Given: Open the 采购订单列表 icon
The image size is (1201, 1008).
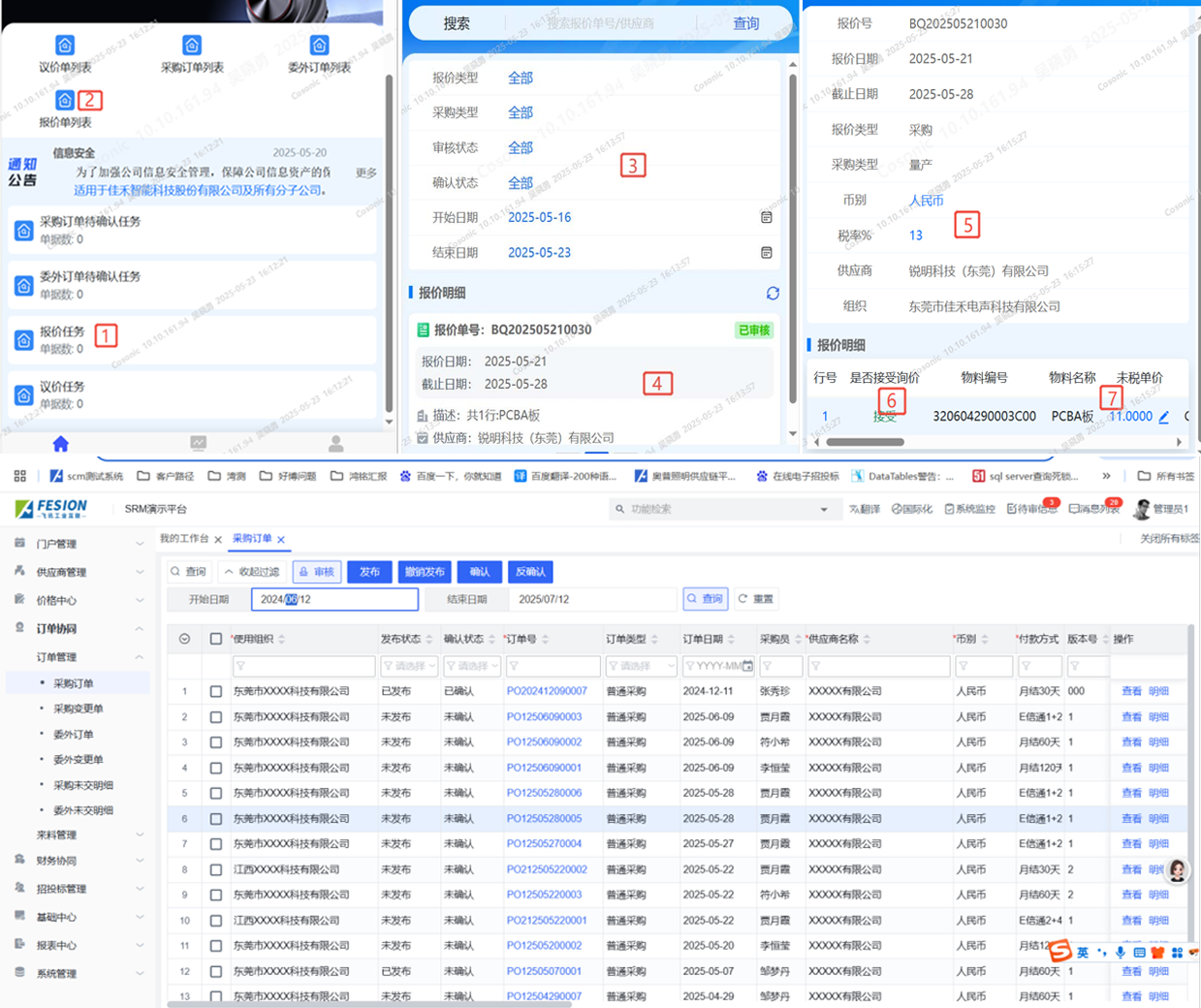Looking at the screenshot, I should [192, 46].
